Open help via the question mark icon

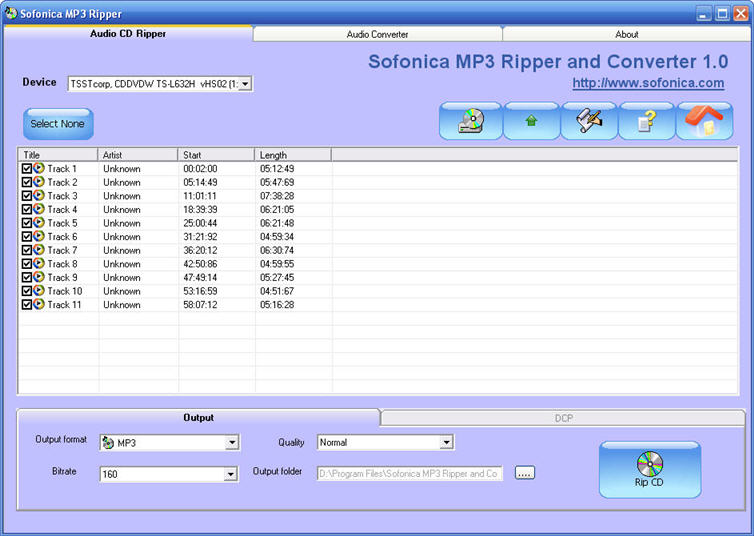[647, 121]
